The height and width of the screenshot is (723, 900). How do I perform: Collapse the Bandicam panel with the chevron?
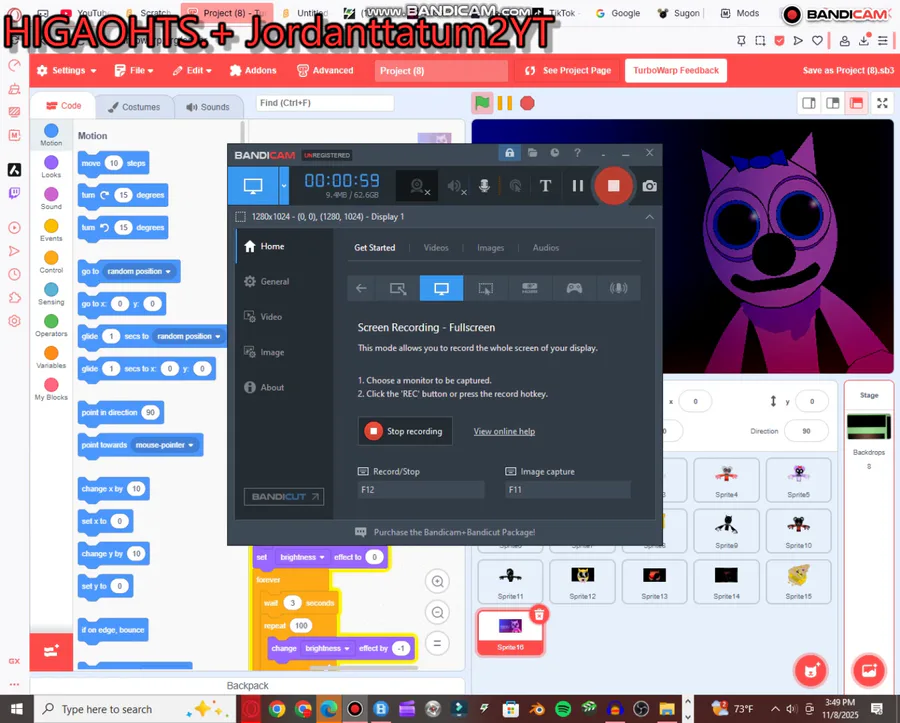pos(649,217)
